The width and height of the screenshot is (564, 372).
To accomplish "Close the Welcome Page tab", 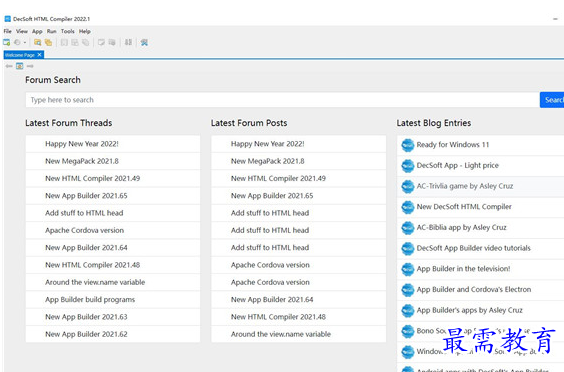I will pos(40,55).
